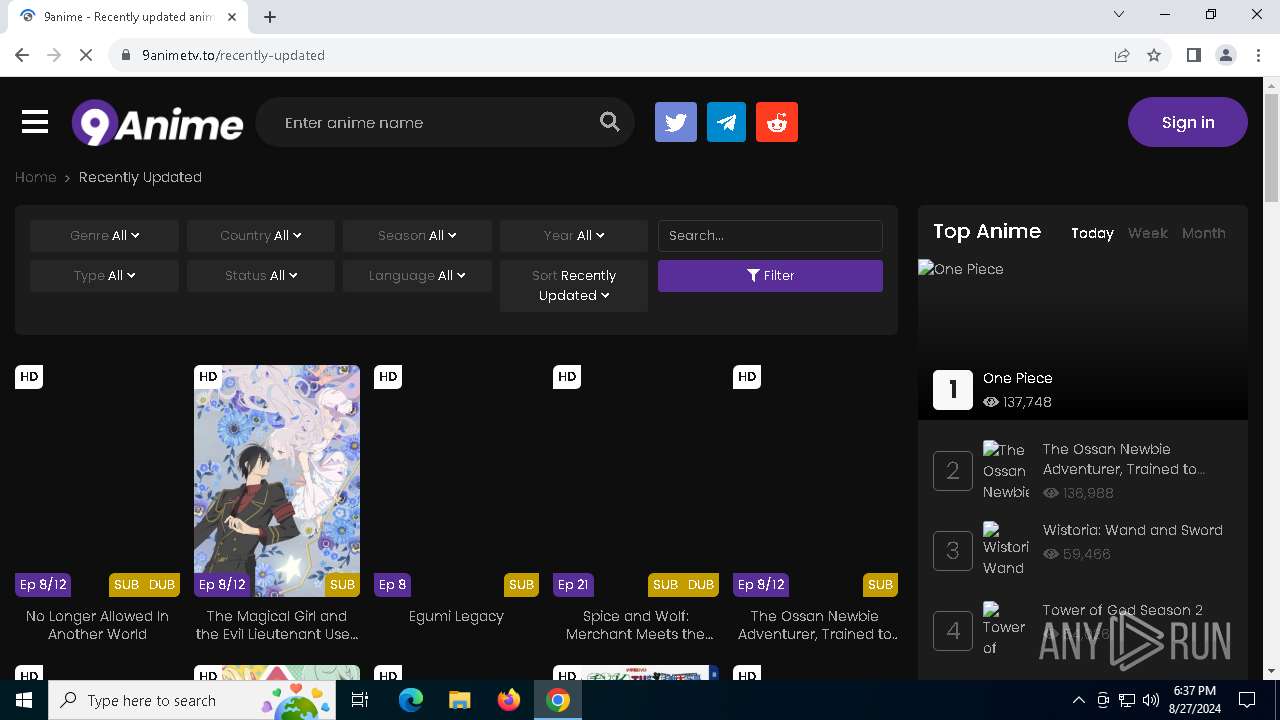This screenshot has height=720, width=1280.
Task: Switch Top Anime to Month tab
Action: (x=1203, y=233)
